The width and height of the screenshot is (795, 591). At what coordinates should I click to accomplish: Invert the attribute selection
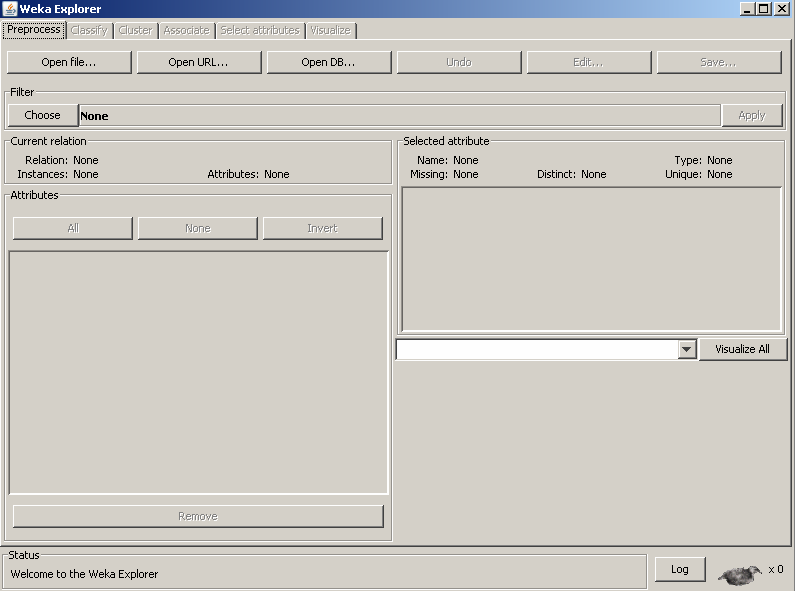322,228
